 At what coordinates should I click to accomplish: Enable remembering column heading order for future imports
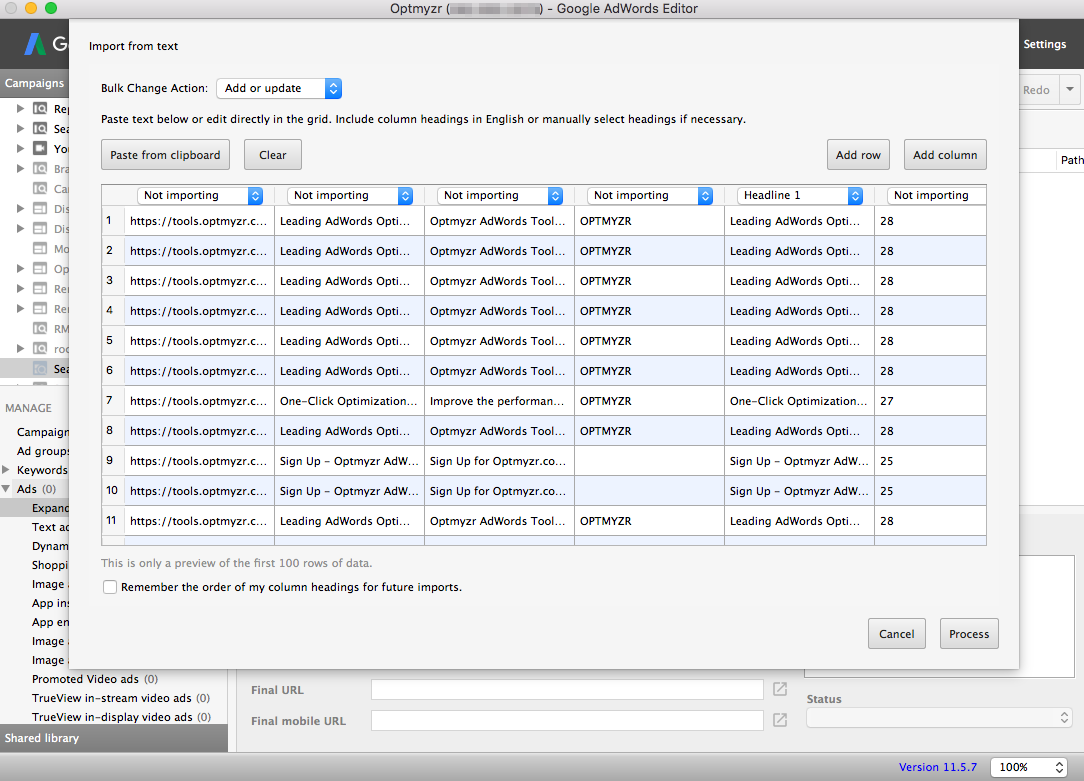(x=110, y=587)
